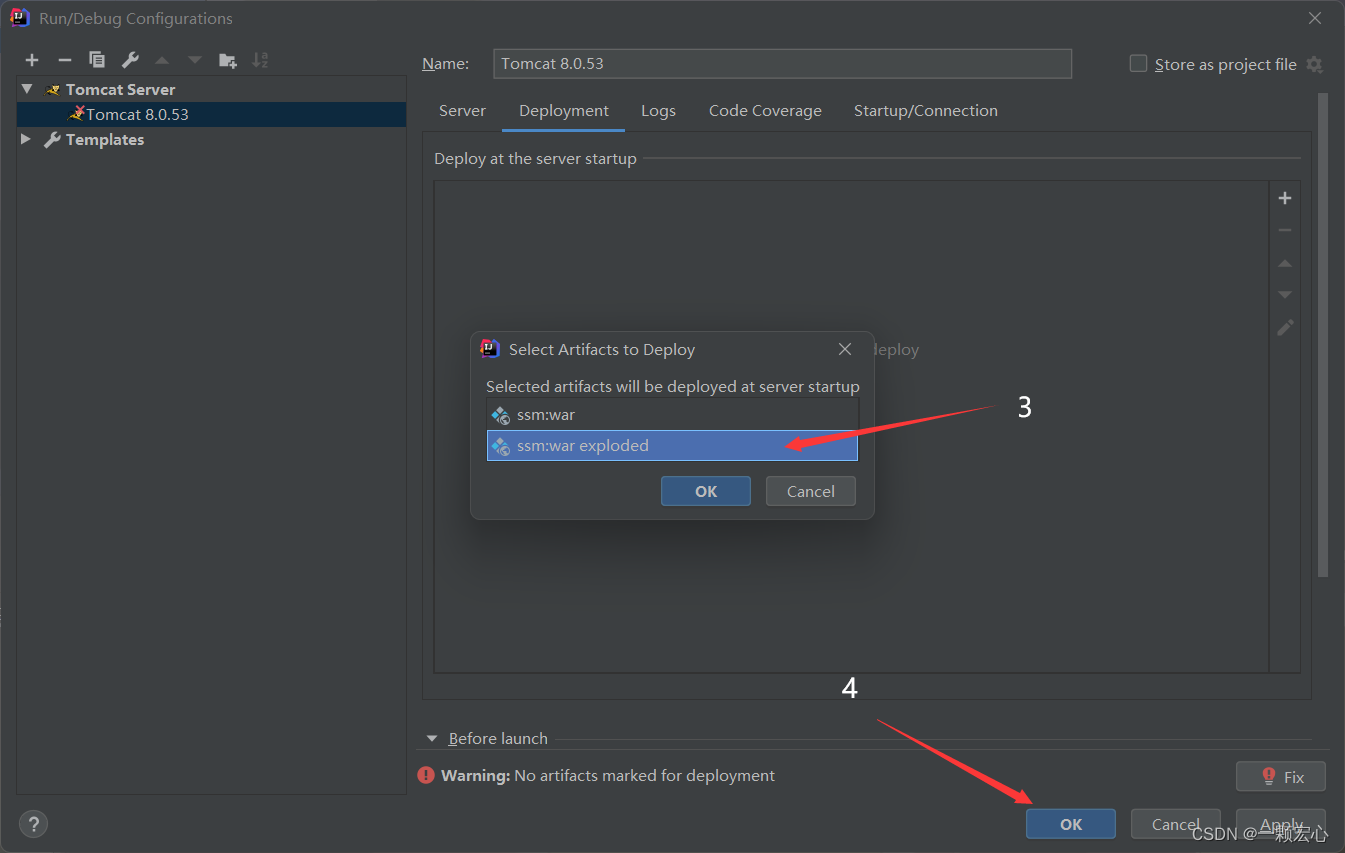Remove selected configuration with minus icon
Viewport: 1345px width, 853px height.
[64, 60]
